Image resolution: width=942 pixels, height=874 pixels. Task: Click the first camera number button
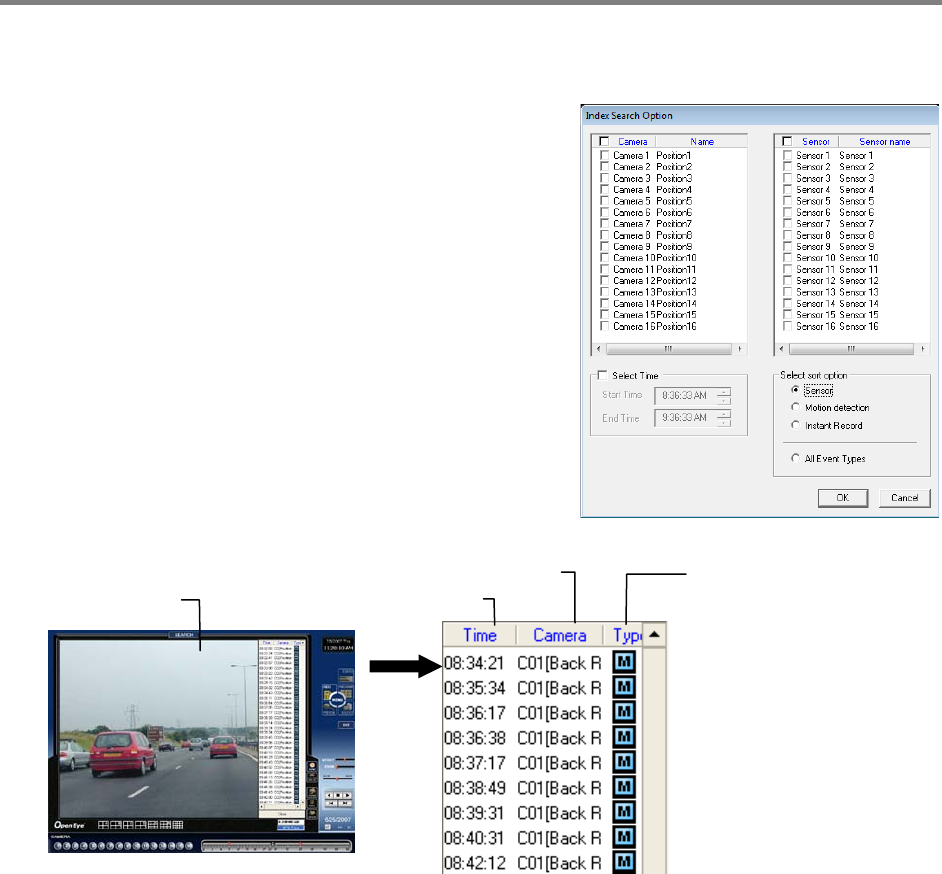(58, 845)
